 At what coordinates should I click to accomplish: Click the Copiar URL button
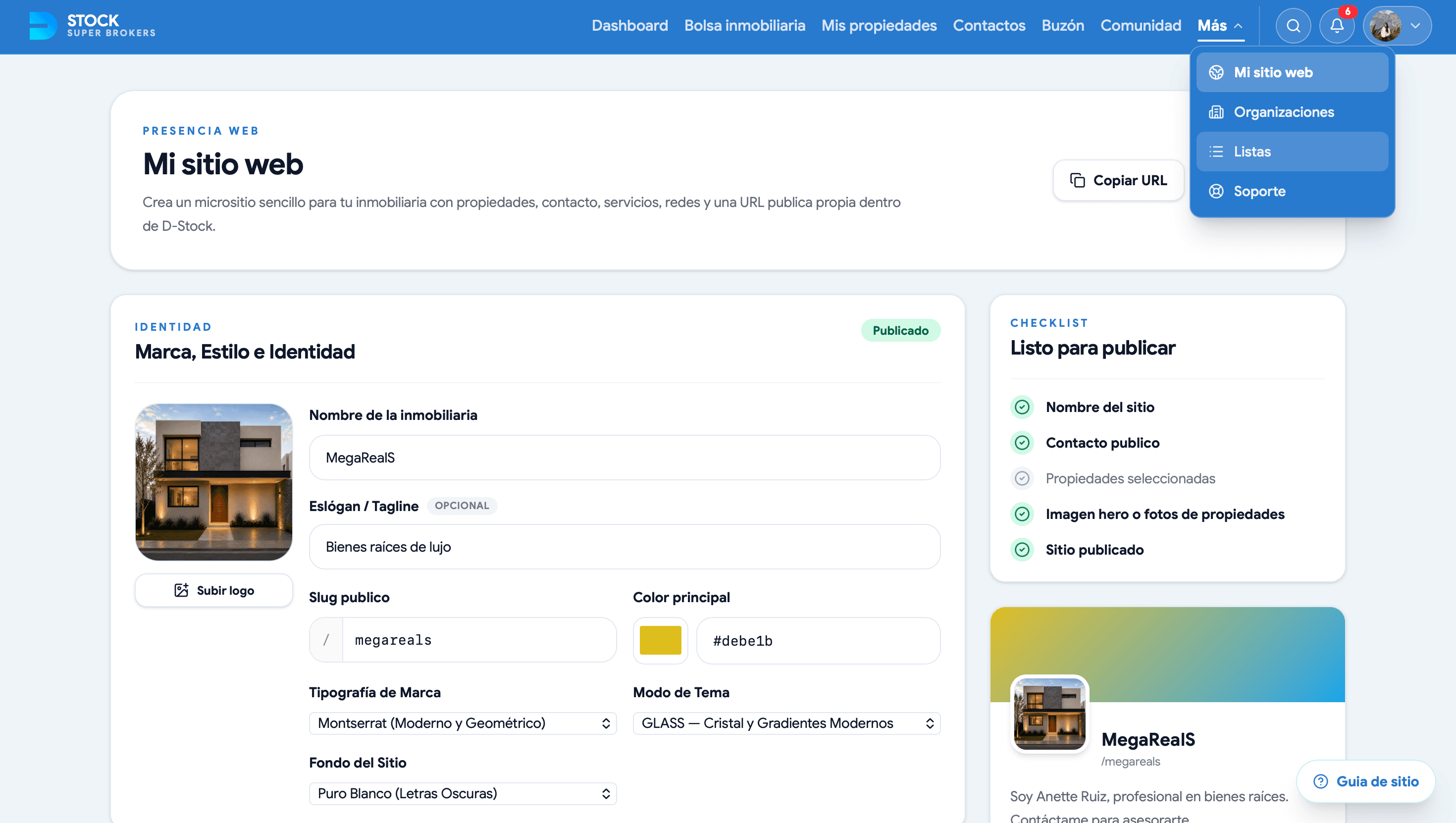(1118, 180)
